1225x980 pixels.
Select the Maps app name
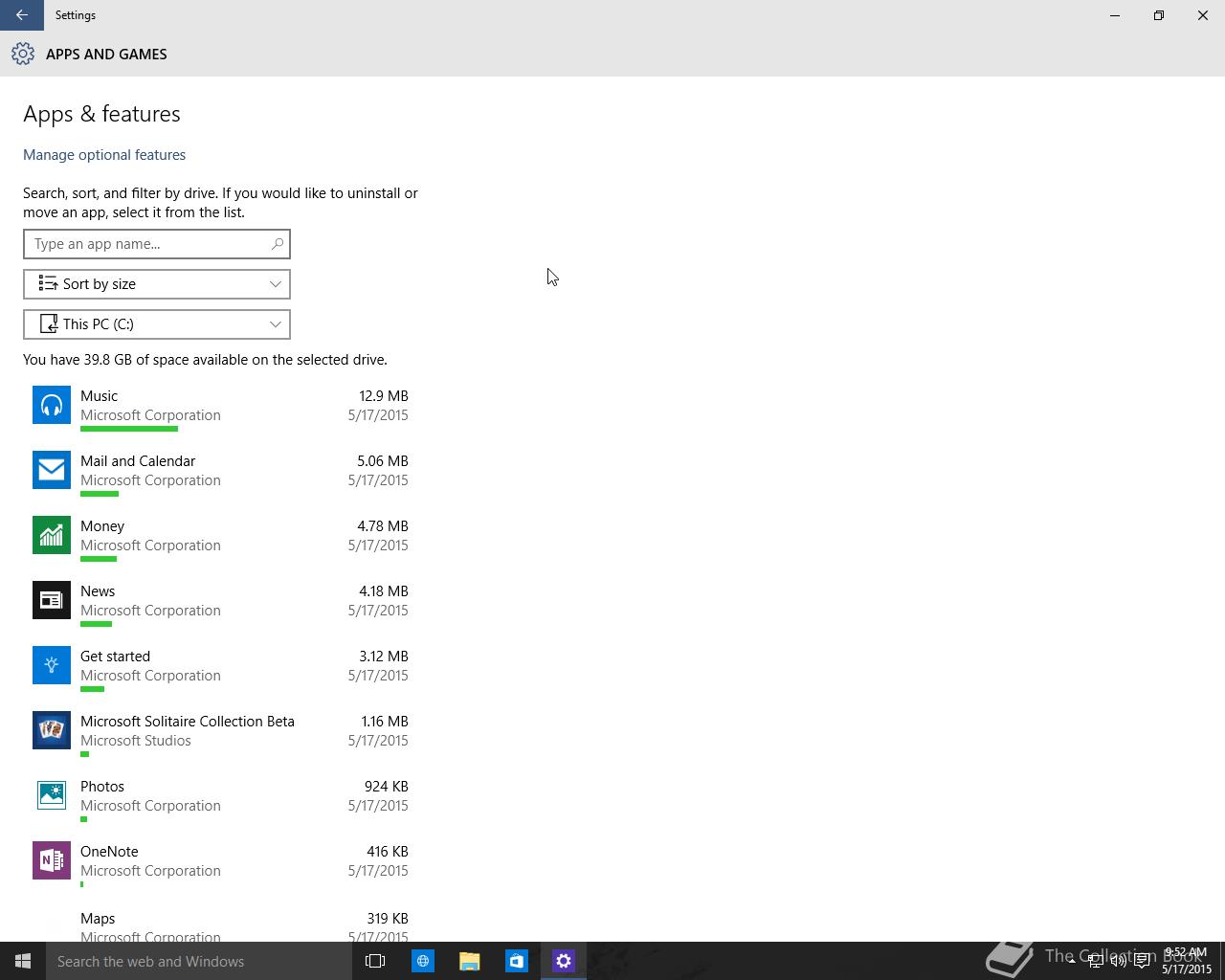coord(98,919)
